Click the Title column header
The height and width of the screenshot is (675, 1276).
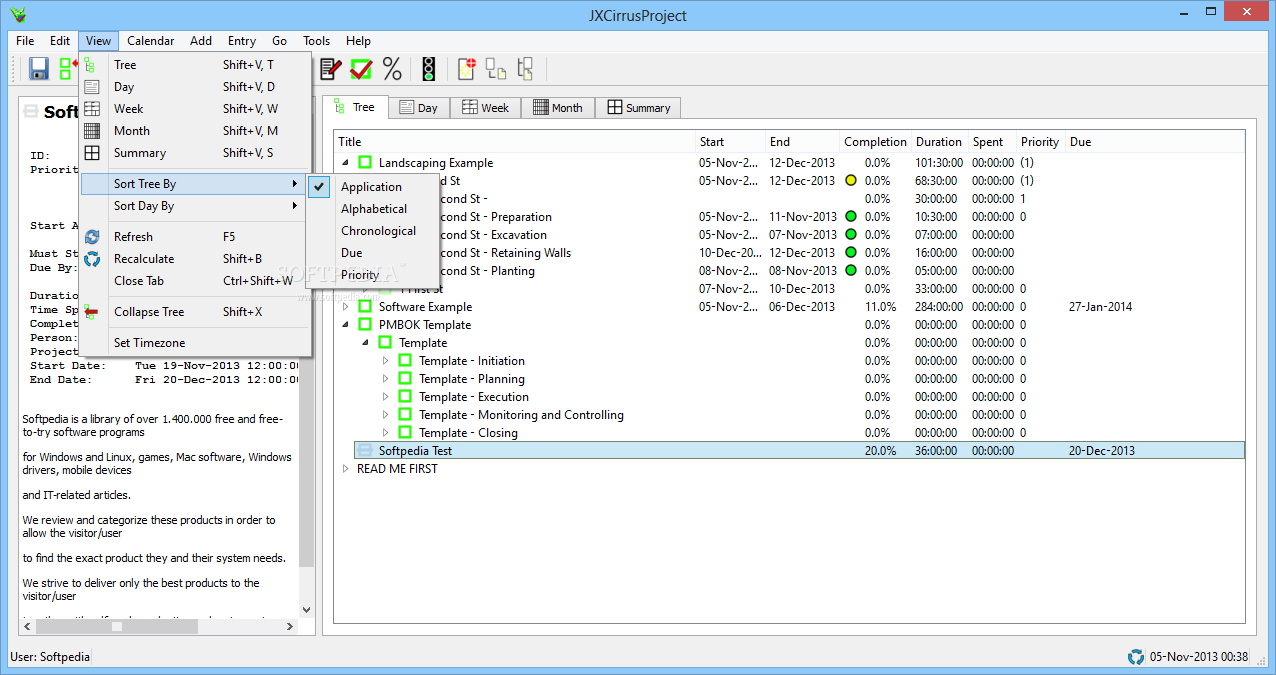pos(515,142)
